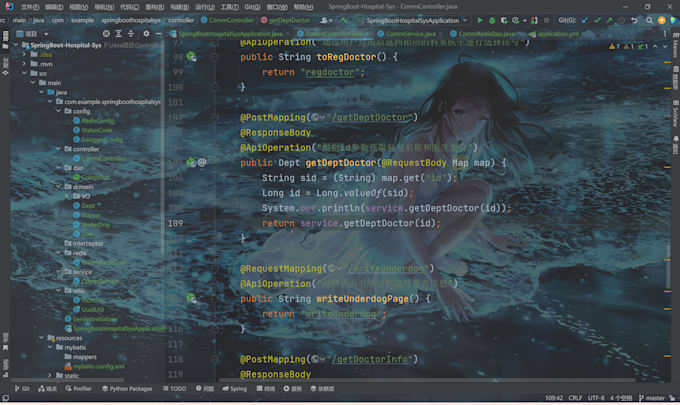Collapse all in project panel
Image resolution: width=680 pixels, height=405 pixels.
pos(131,33)
